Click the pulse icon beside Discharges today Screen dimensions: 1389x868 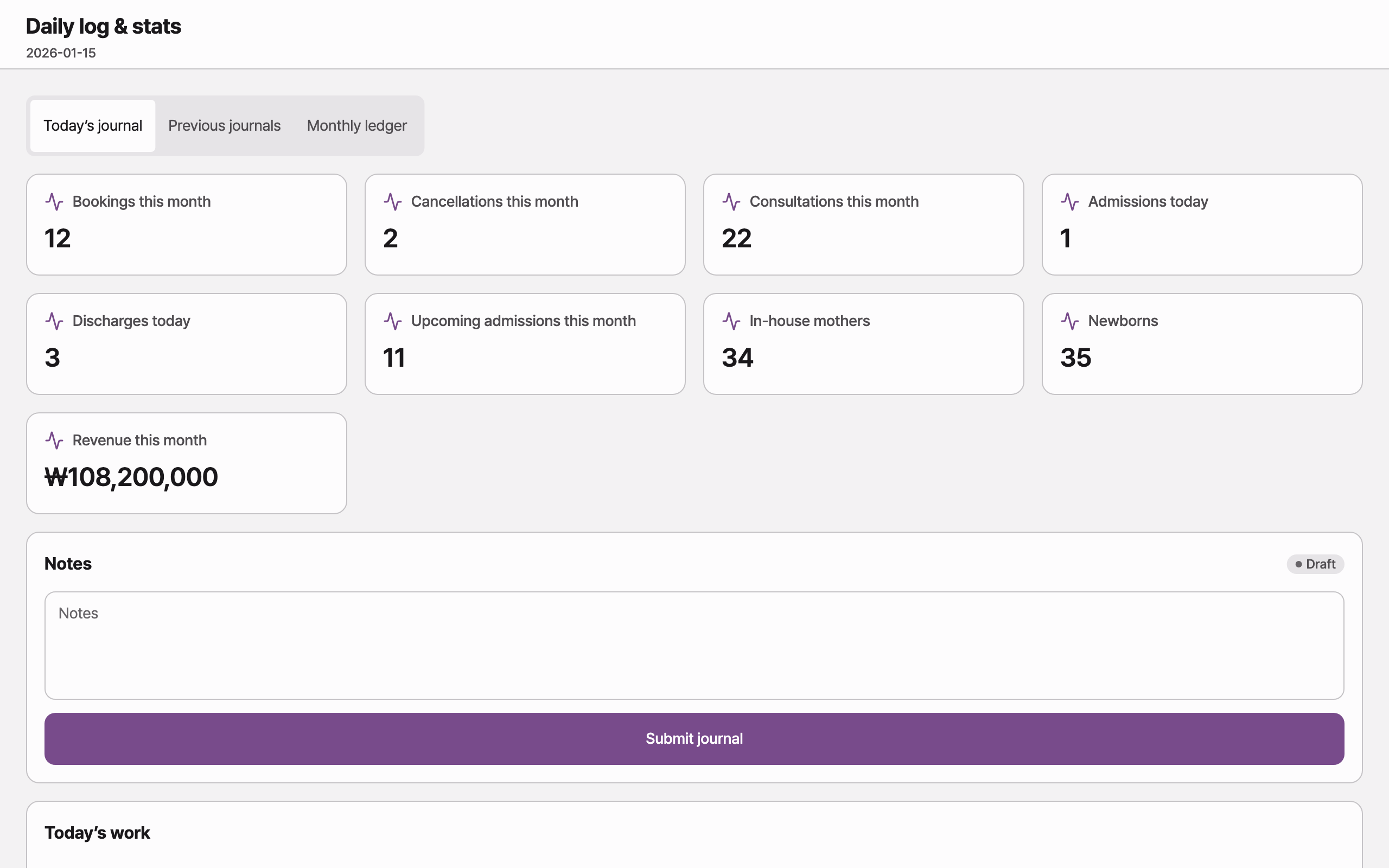pyautogui.click(x=54, y=321)
